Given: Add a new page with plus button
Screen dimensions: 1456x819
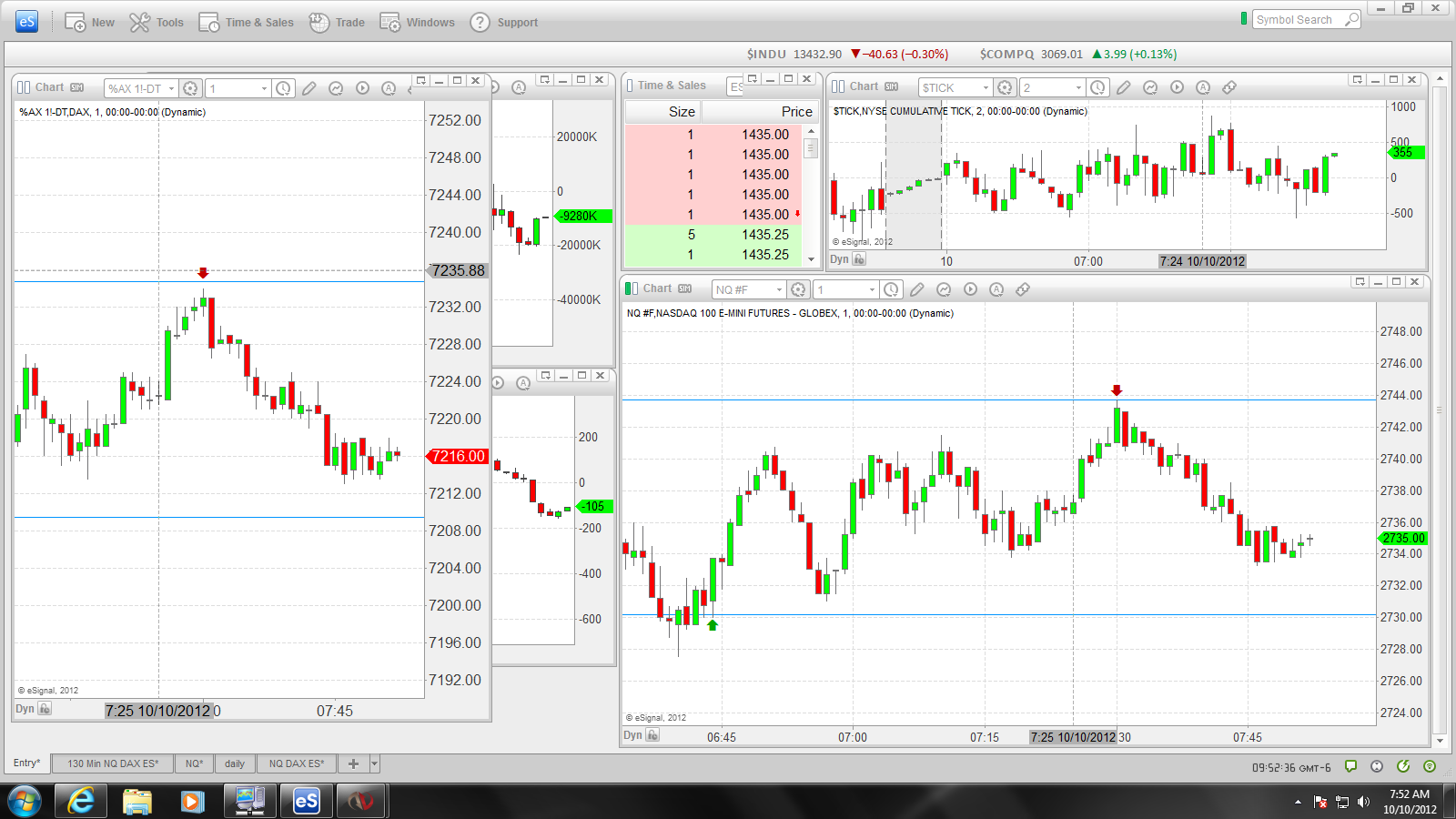Looking at the screenshot, I should [x=353, y=763].
